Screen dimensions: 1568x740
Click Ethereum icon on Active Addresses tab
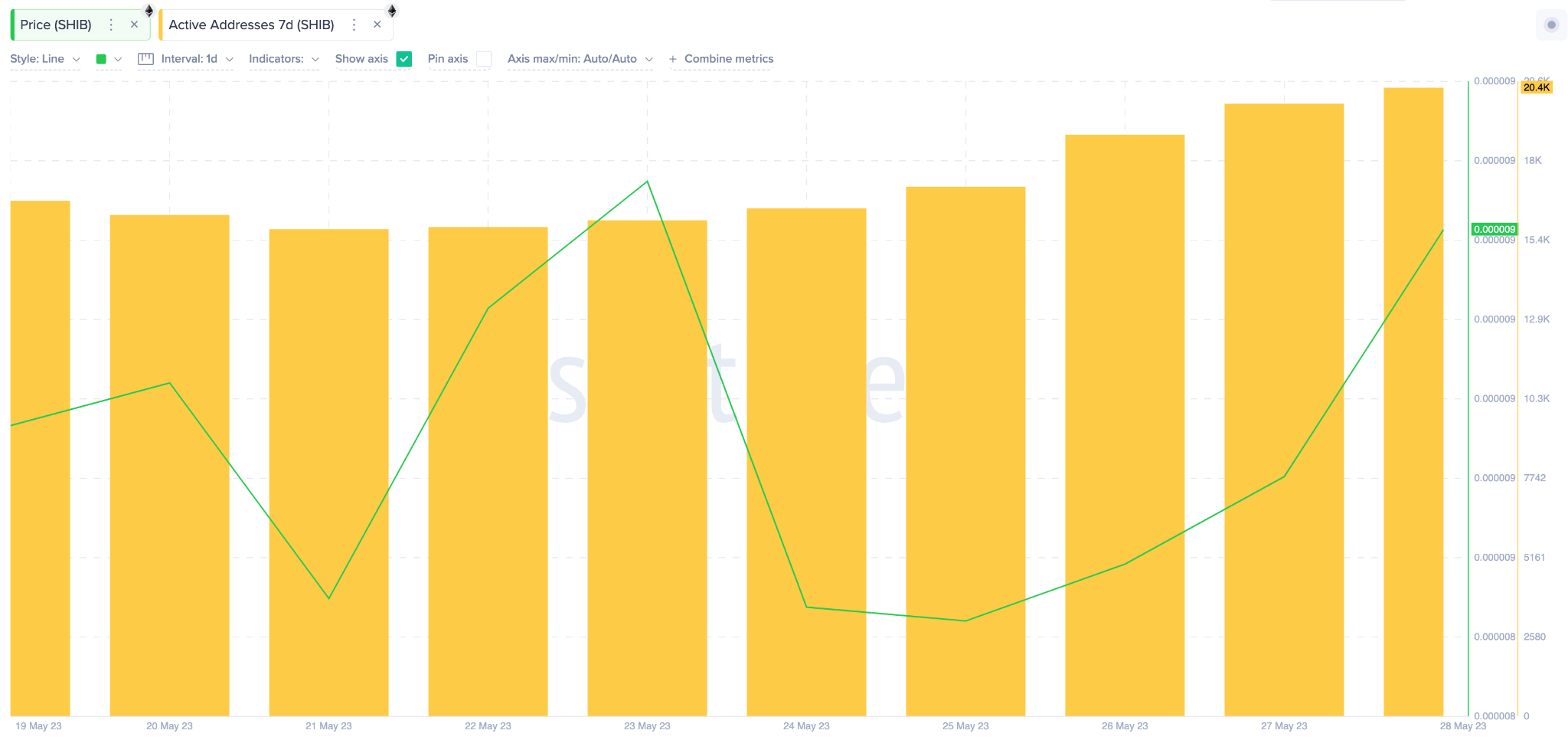(x=392, y=11)
